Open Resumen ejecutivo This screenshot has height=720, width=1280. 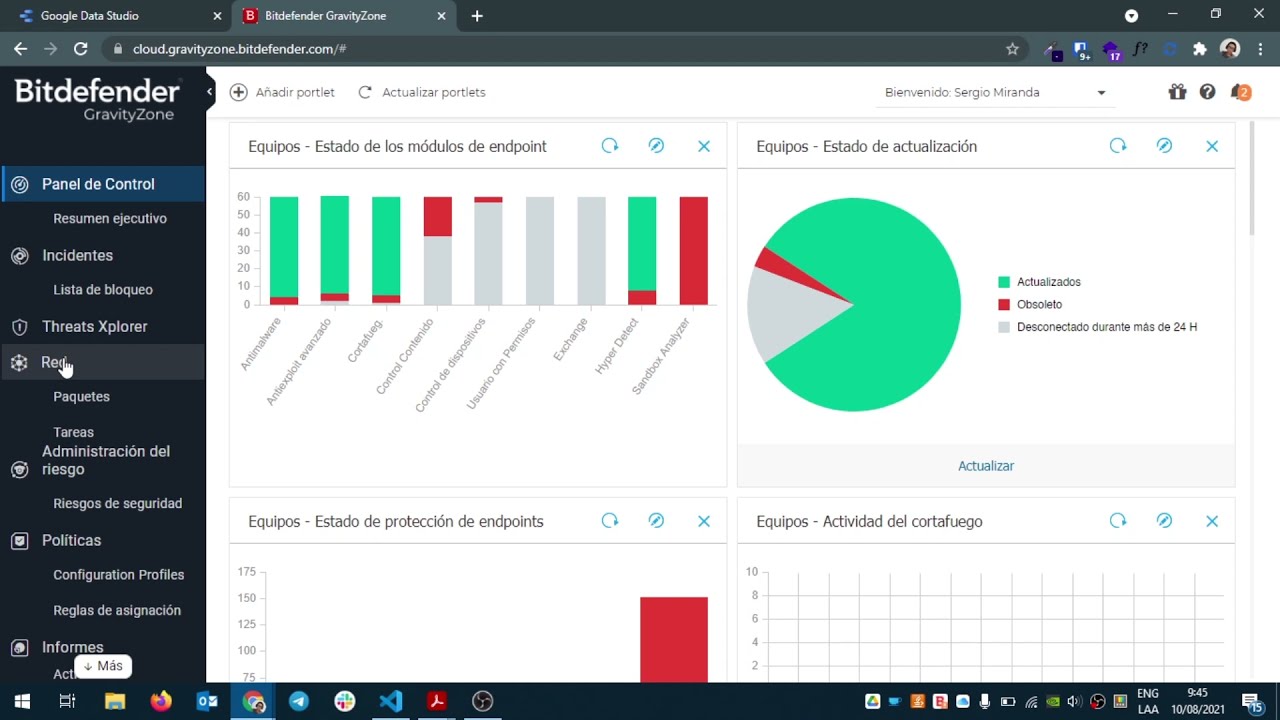pos(110,218)
